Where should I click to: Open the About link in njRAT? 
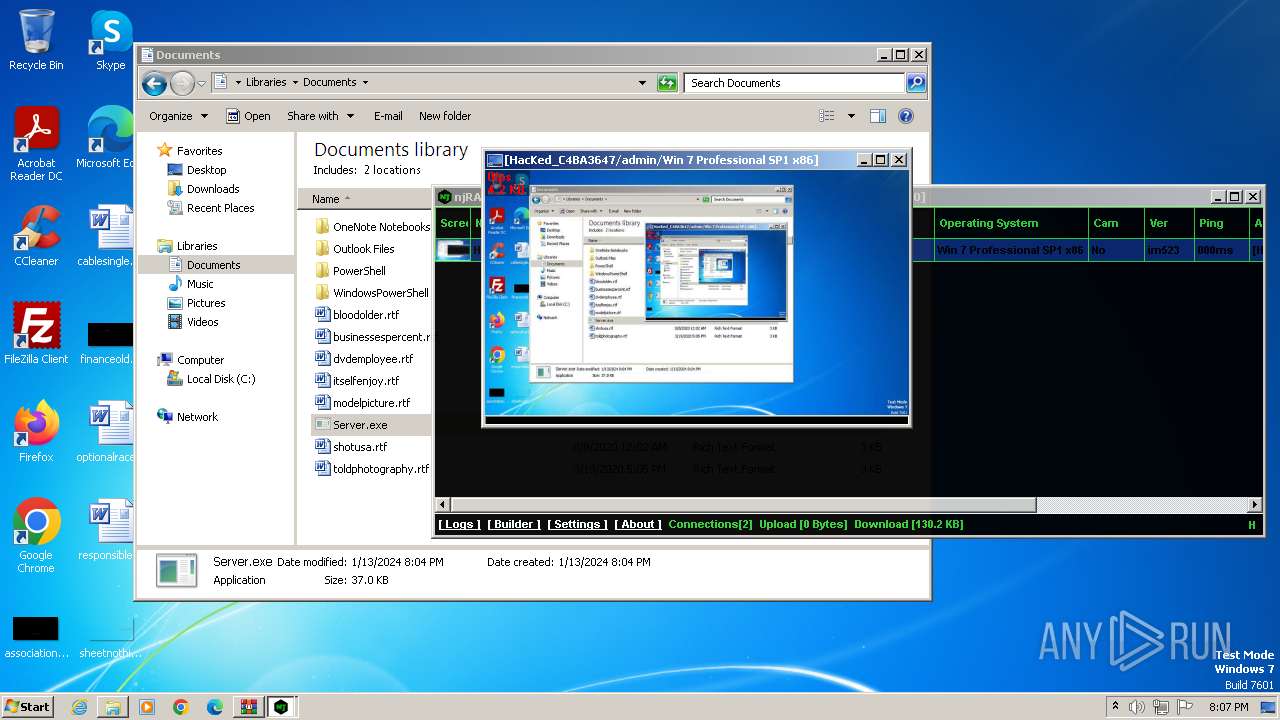point(638,524)
